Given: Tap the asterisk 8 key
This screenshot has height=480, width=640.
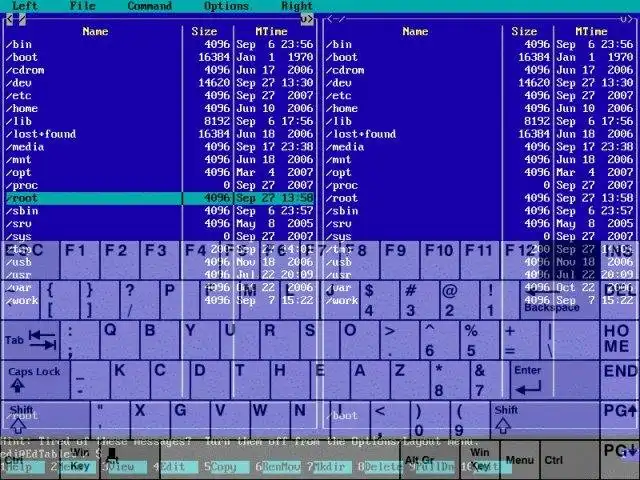Looking at the screenshot, I should pos(449,380).
